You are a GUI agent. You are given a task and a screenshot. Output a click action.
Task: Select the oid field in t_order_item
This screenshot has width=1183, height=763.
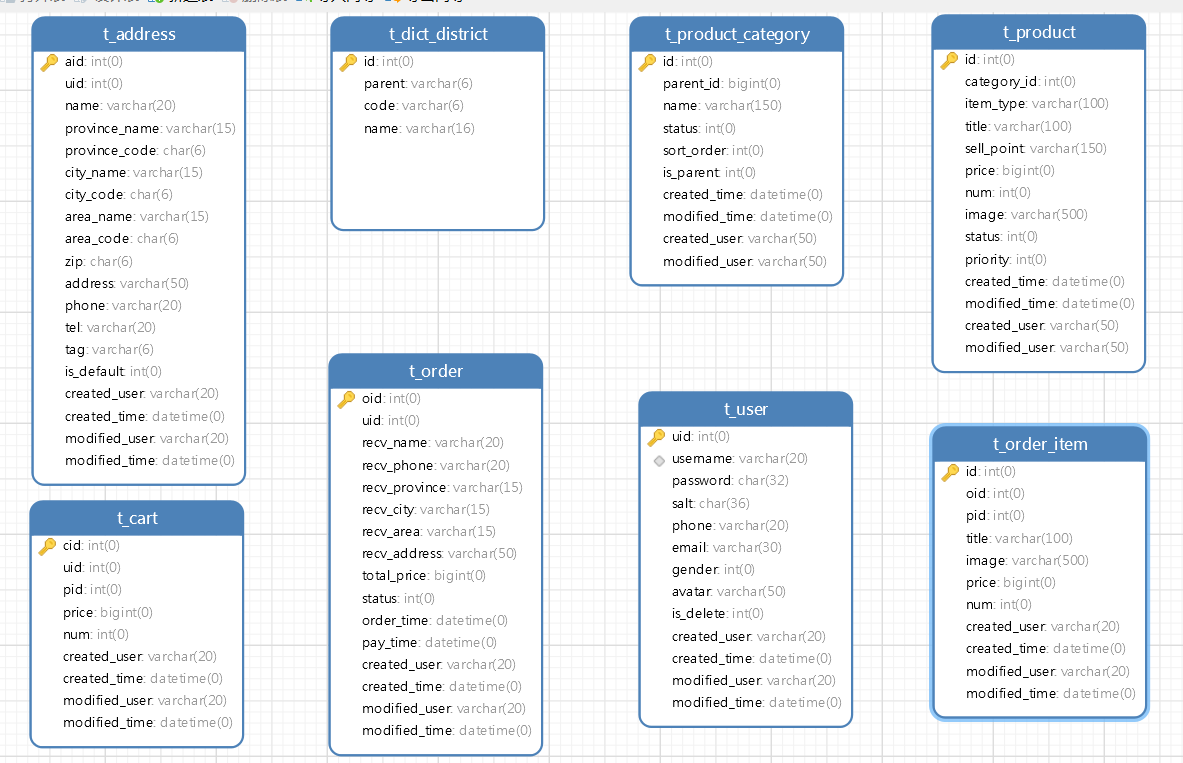995,494
